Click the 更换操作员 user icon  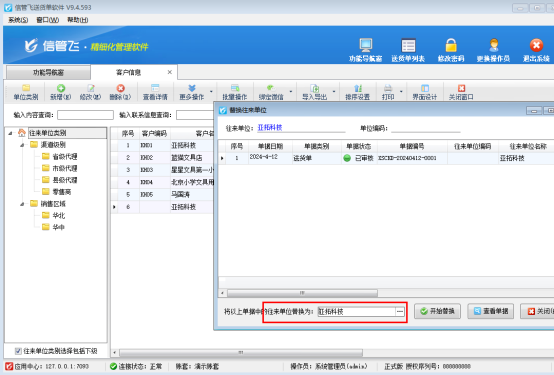pyautogui.click(x=494, y=45)
